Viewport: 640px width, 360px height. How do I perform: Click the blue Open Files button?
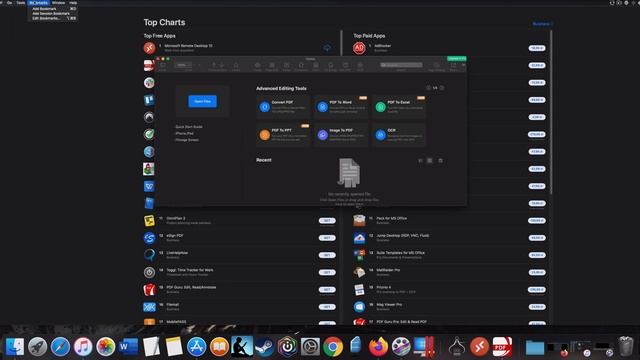(x=202, y=101)
